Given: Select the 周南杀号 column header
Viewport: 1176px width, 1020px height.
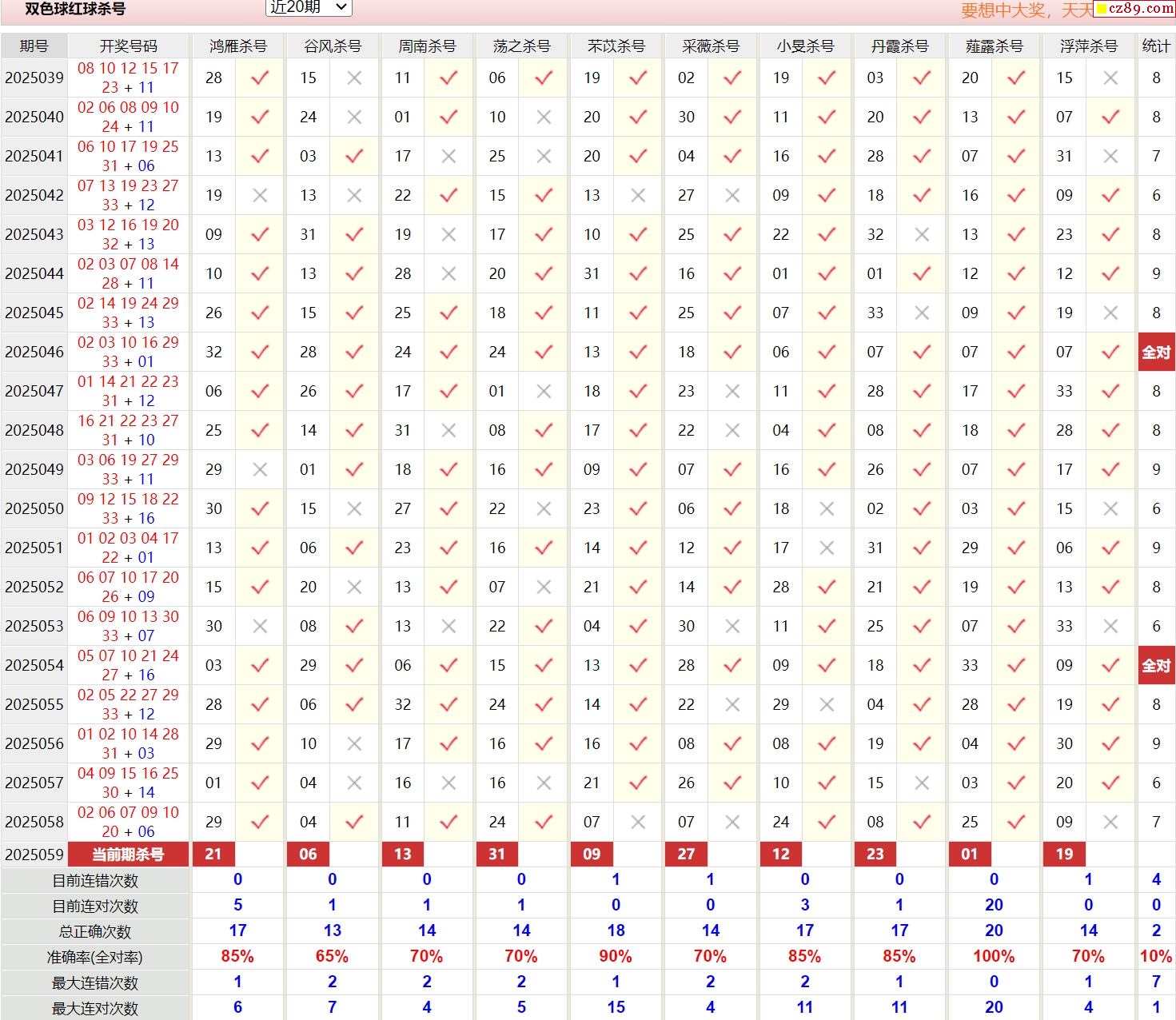Looking at the screenshot, I should [x=427, y=46].
